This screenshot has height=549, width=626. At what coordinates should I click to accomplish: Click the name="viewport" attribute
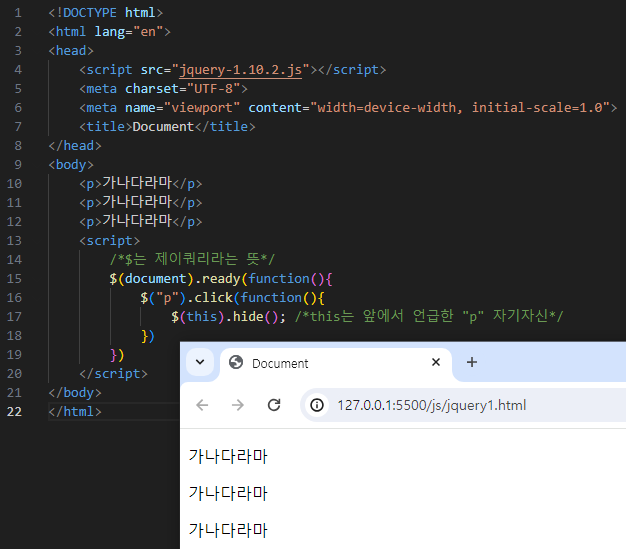click(x=183, y=108)
